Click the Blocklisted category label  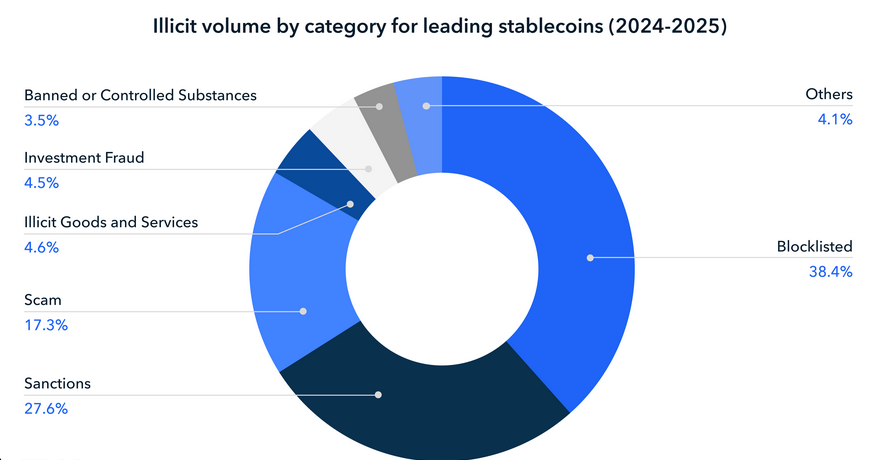pos(814,248)
